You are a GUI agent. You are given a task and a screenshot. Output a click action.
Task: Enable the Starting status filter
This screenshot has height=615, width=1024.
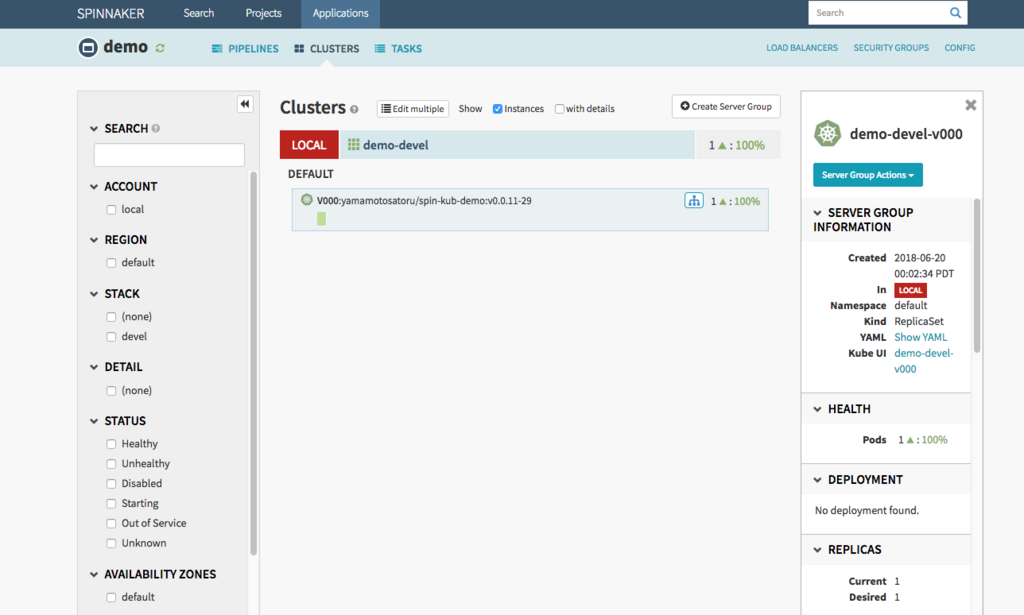click(111, 503)
